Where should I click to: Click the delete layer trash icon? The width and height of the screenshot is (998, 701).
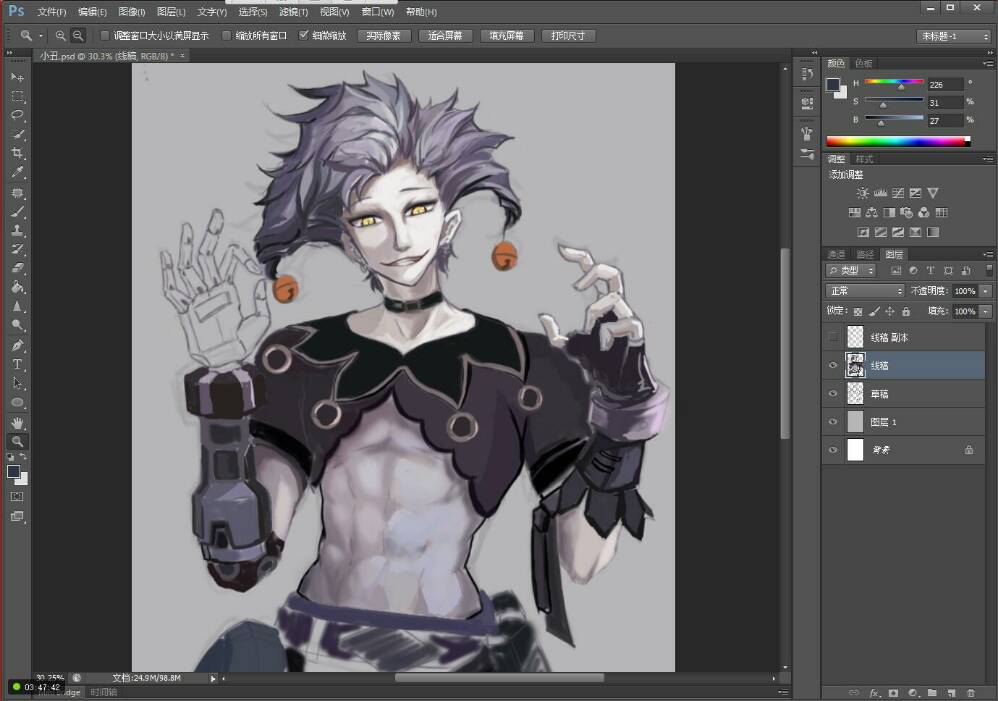click(x=971, y=693)
